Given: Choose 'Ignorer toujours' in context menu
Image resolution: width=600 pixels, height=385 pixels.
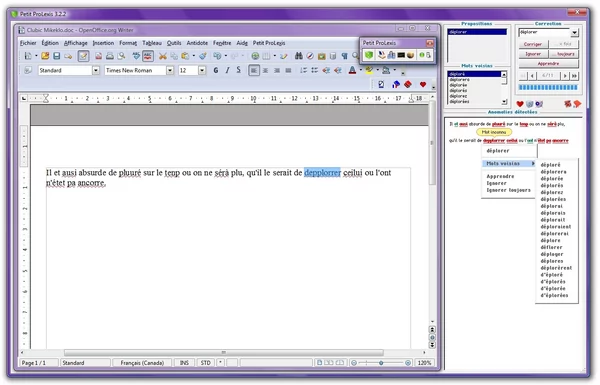Looking at the screenshot, I should click(508, 190).
